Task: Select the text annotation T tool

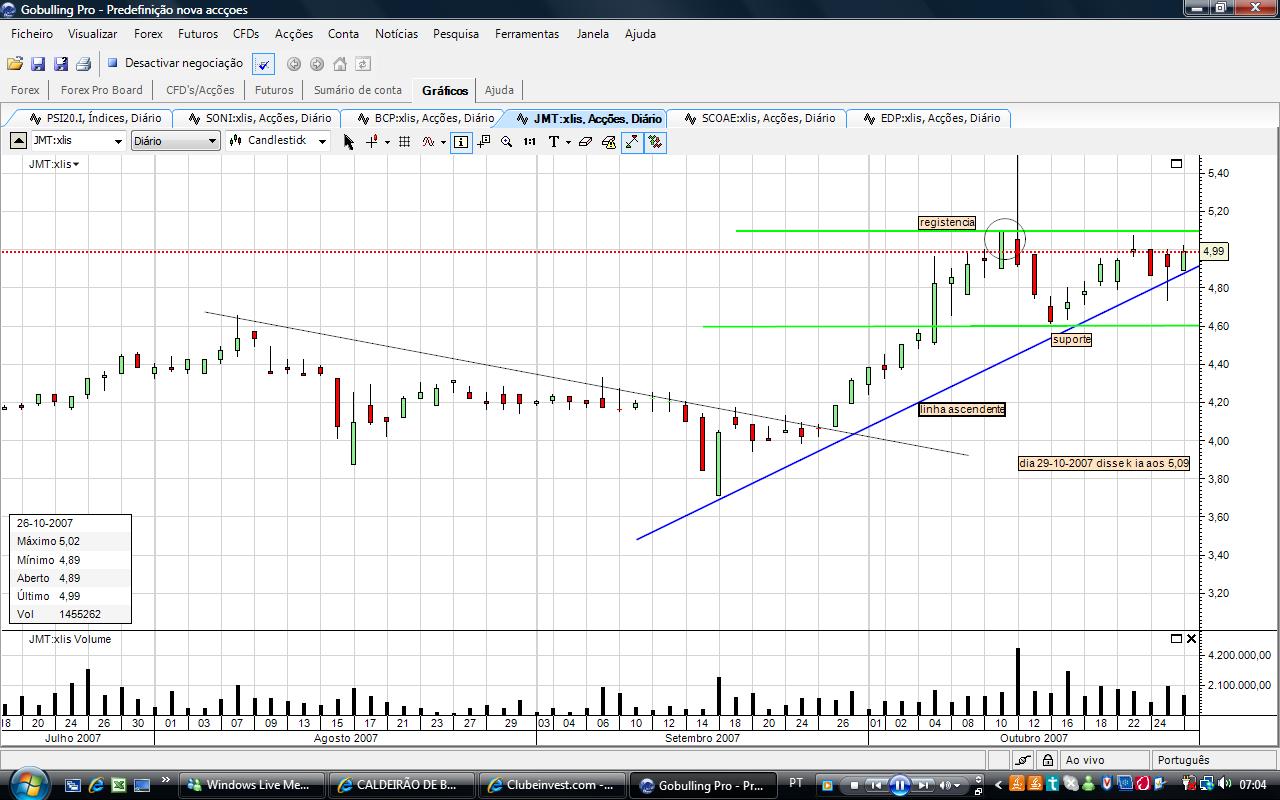Action: tap(553, 141)
